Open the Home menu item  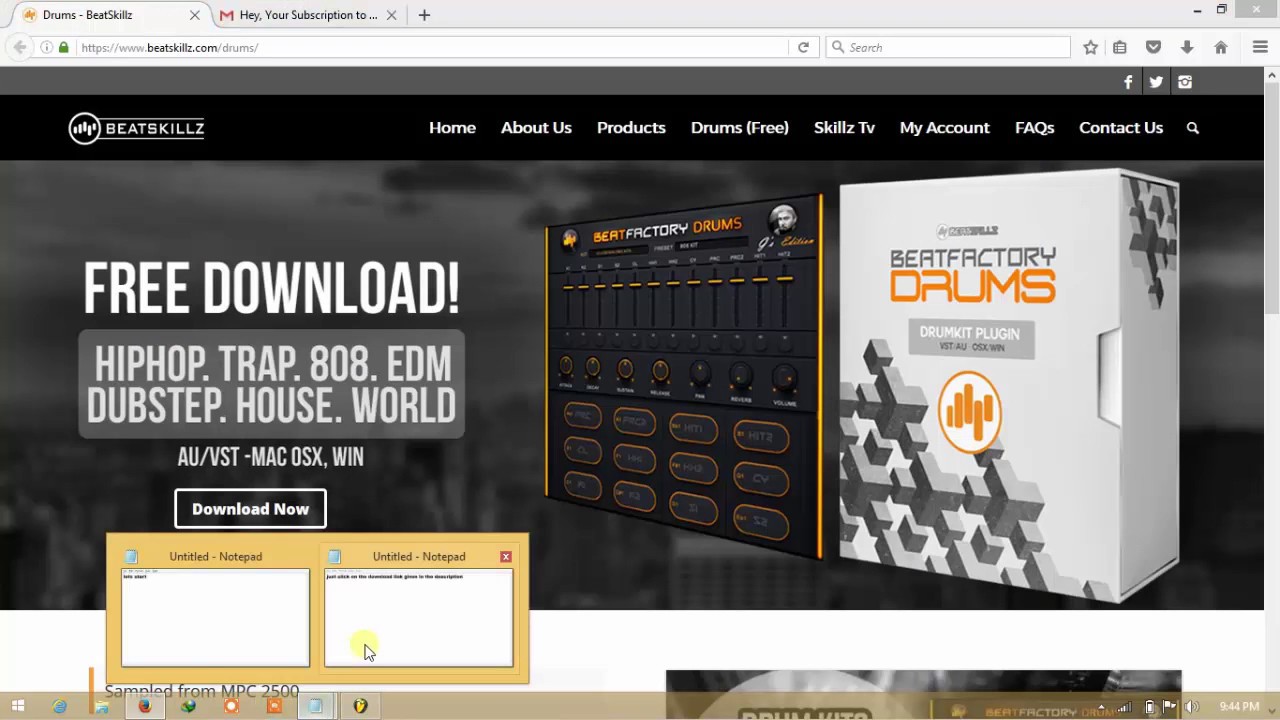[x=452, y=128]
